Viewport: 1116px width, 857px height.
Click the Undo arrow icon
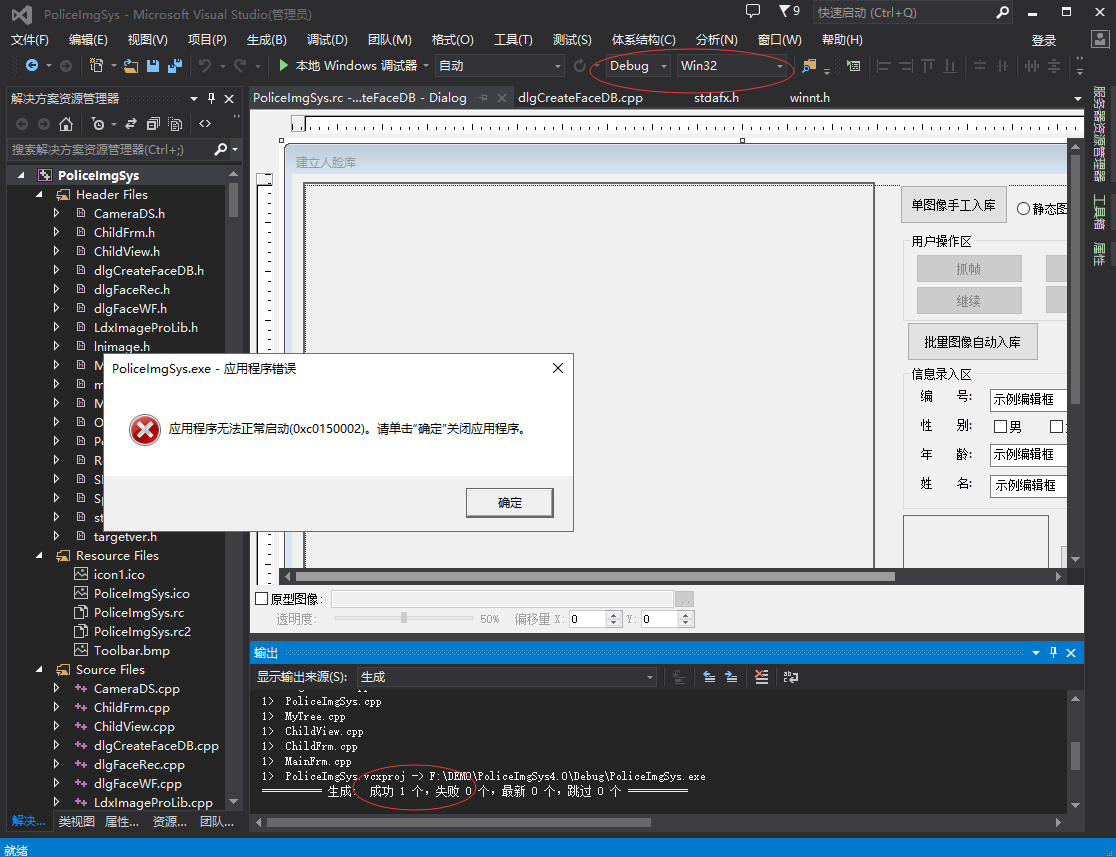pos(205,65)
